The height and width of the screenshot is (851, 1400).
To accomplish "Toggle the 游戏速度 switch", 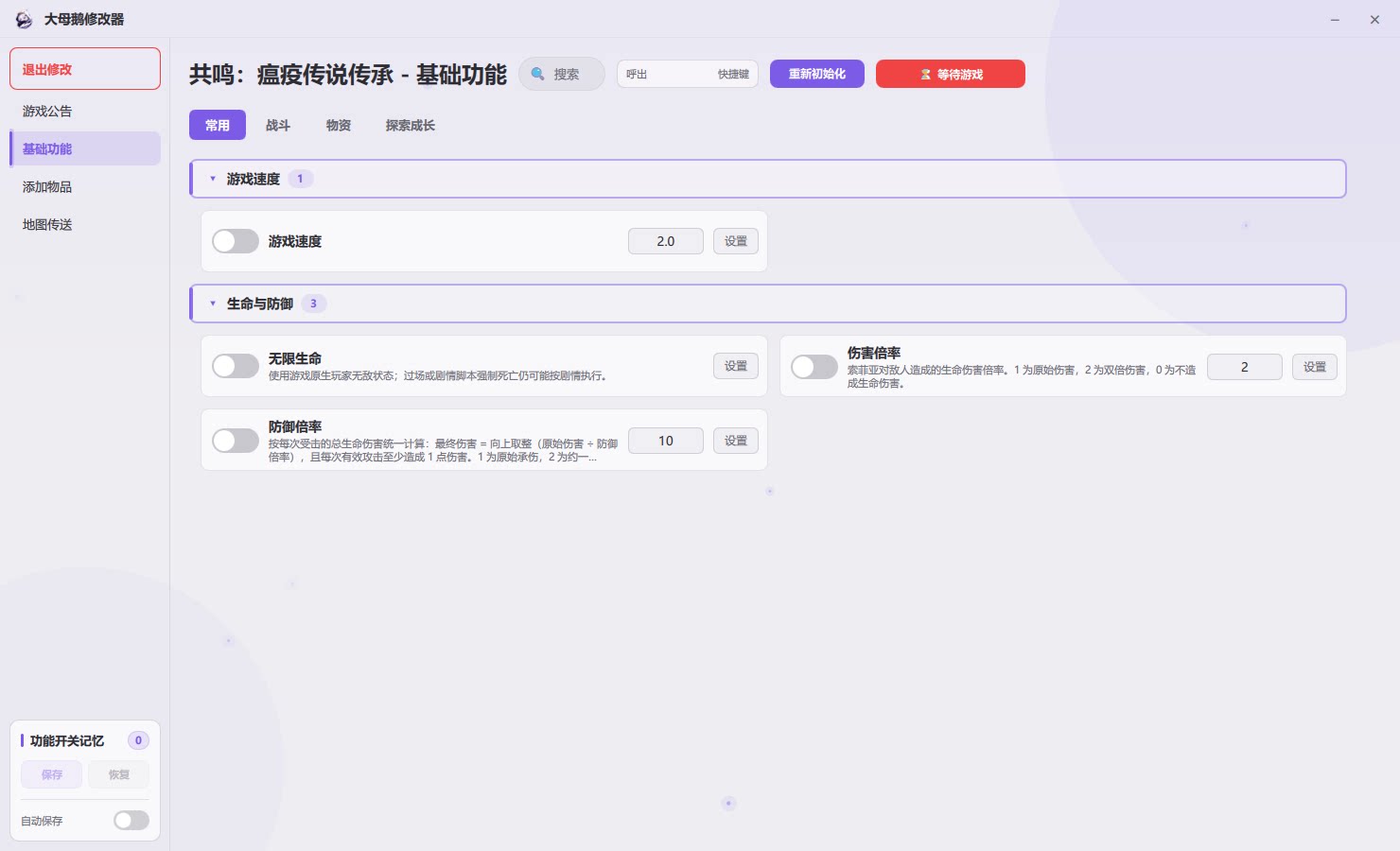I will pyautogui.click(x=236, y=241).
